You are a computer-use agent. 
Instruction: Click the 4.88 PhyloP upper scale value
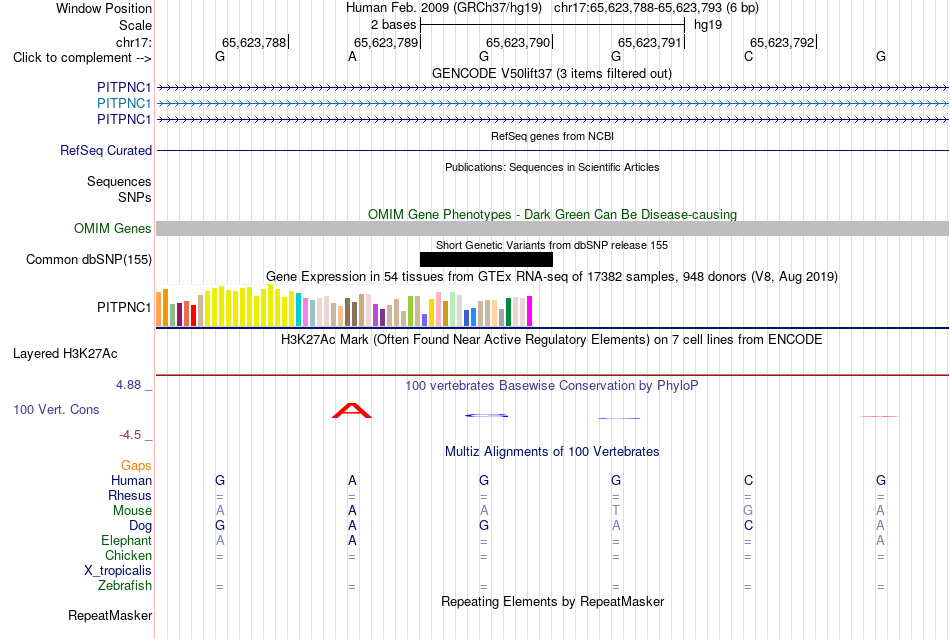coord(128,385)
